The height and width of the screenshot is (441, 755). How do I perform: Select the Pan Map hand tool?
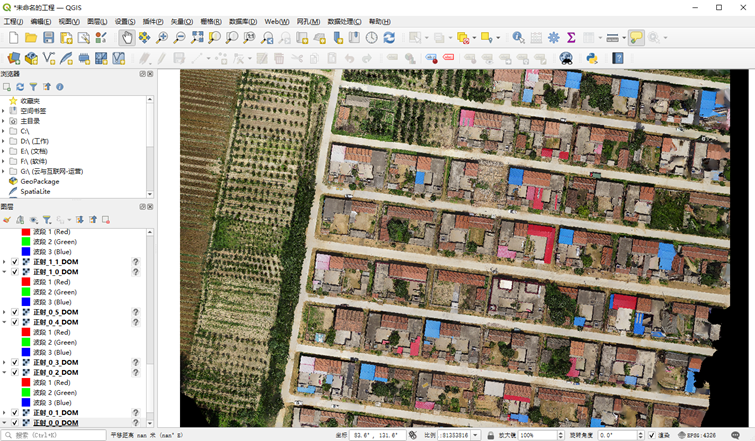pos(127,38)
